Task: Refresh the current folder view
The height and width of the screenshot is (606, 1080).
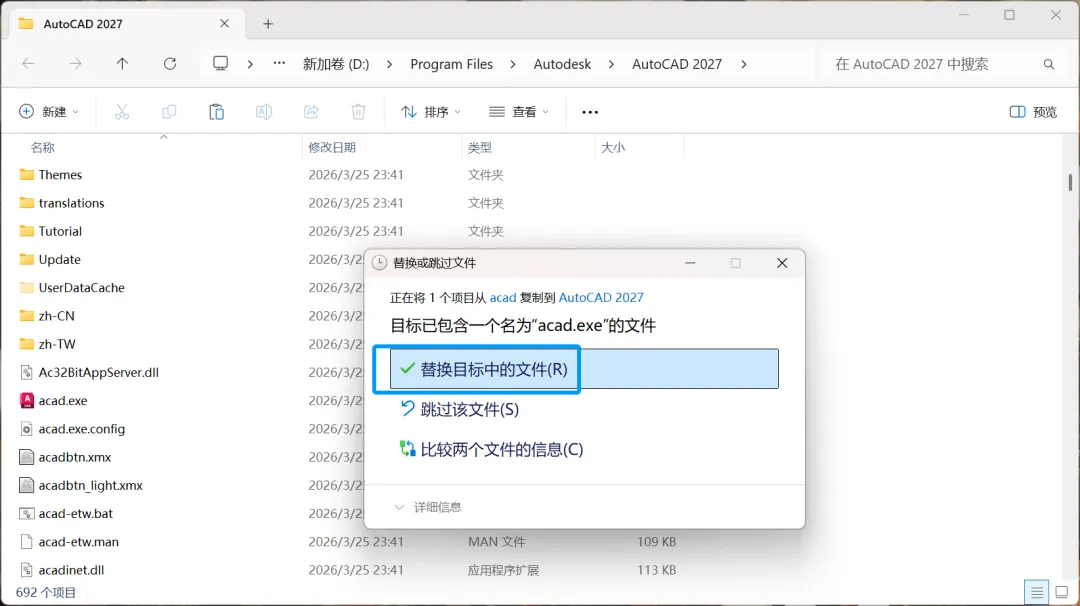Action: [169, 64]
